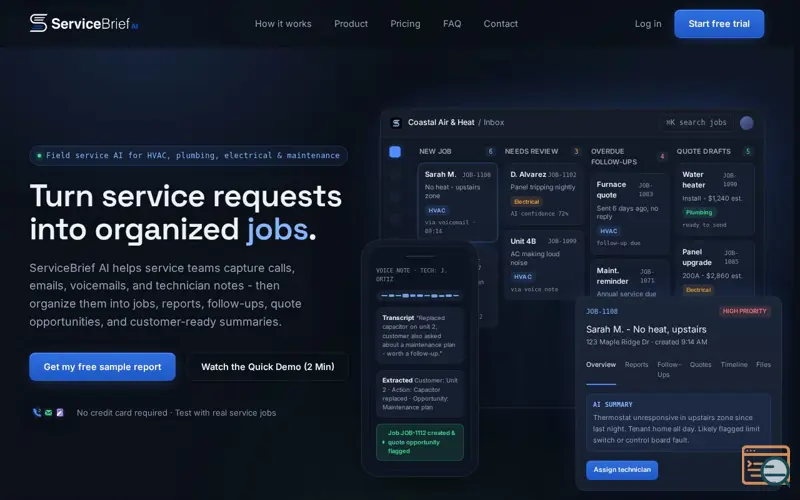Select the active blue sidebar icon
800x500 pixels.
pos(395,152)
